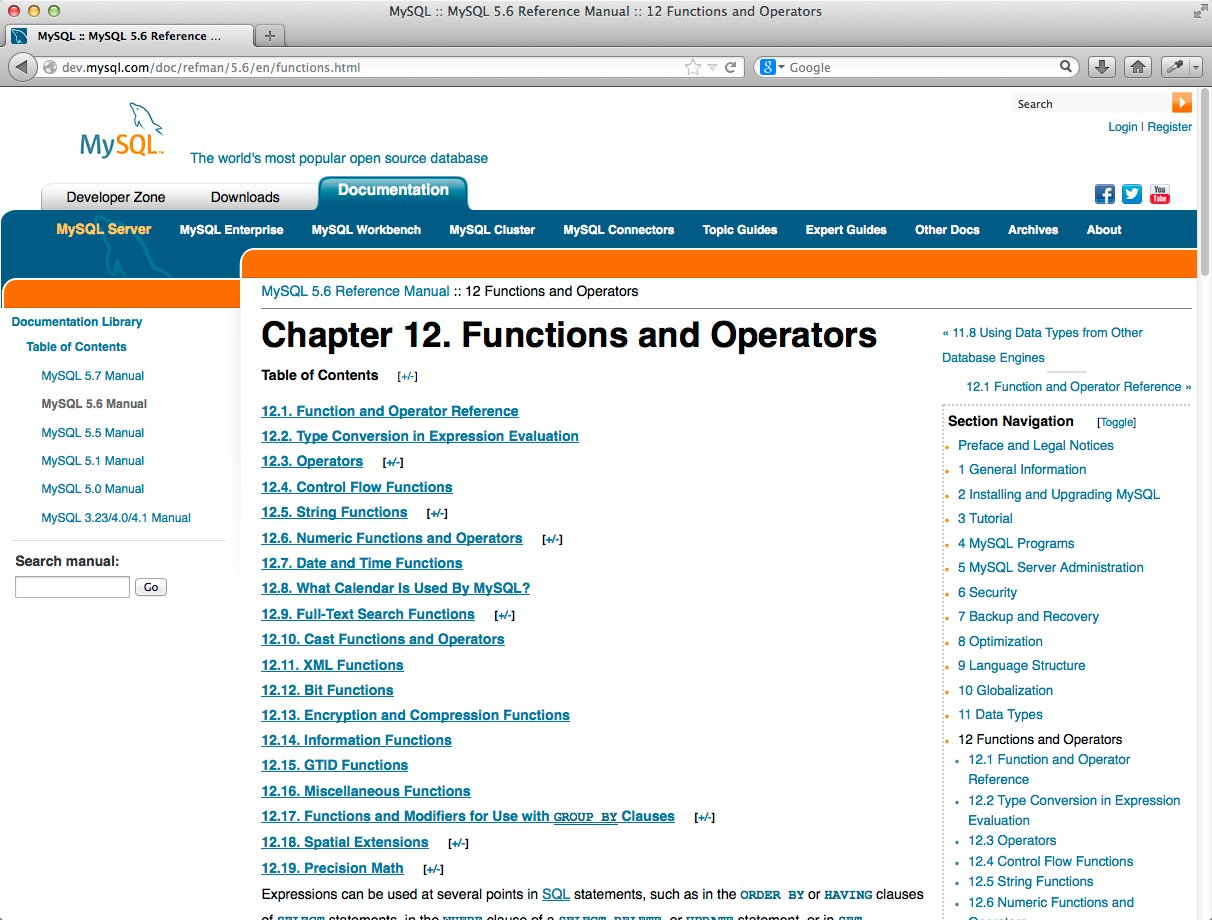Open MySQL 5.6 Reference Manual breadcrumb
1212x920 pixels.
tap(355, 291)
